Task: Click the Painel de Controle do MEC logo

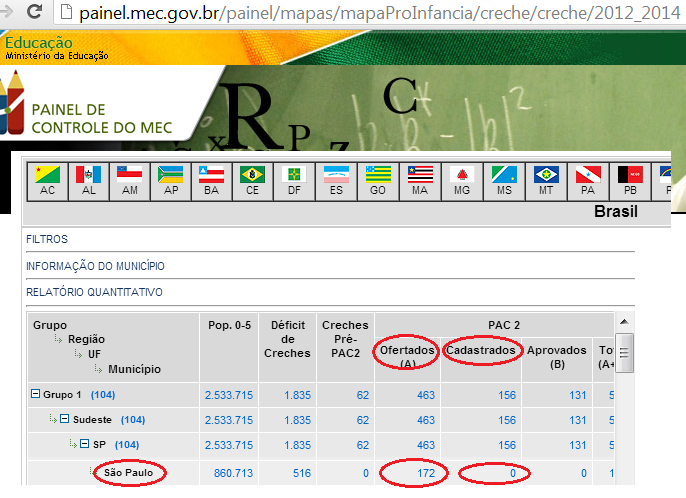Action: click(x=88, y=105)
